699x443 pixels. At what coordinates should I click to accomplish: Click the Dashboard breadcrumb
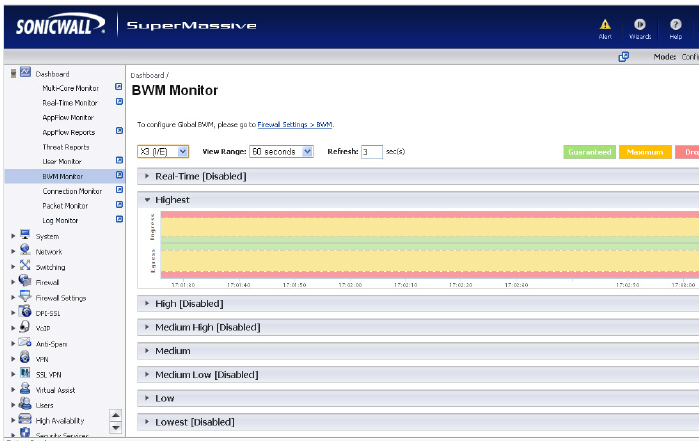[148, 75]
